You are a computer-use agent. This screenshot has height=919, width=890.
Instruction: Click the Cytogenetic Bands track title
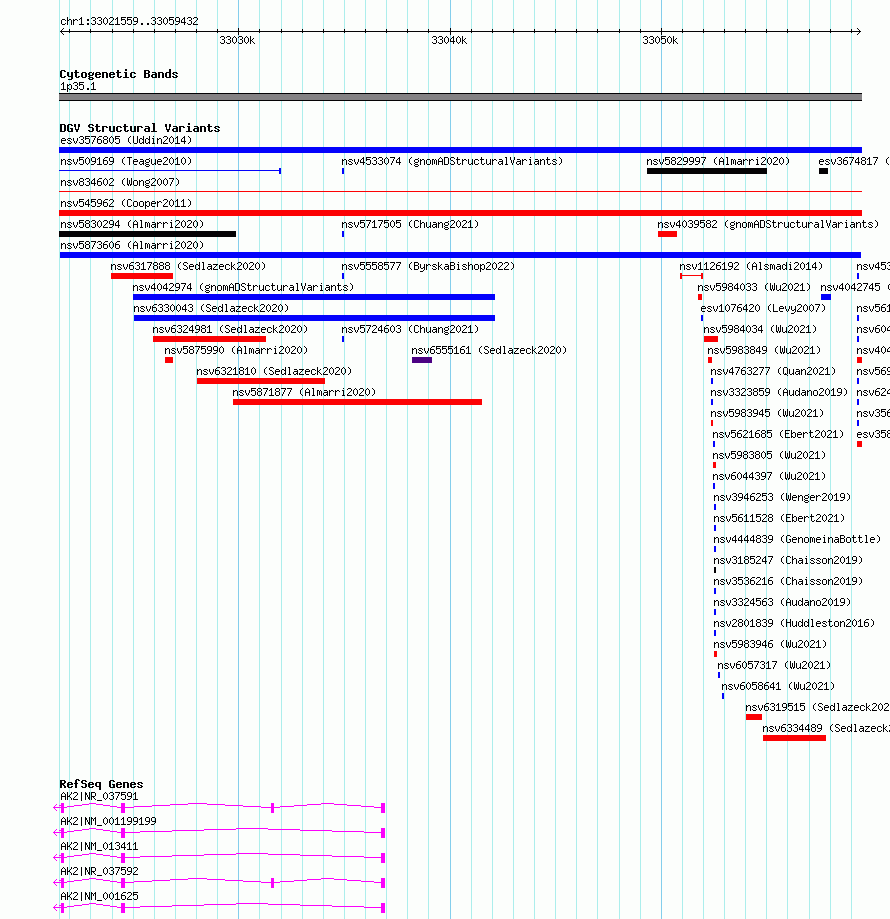[118, 74]
